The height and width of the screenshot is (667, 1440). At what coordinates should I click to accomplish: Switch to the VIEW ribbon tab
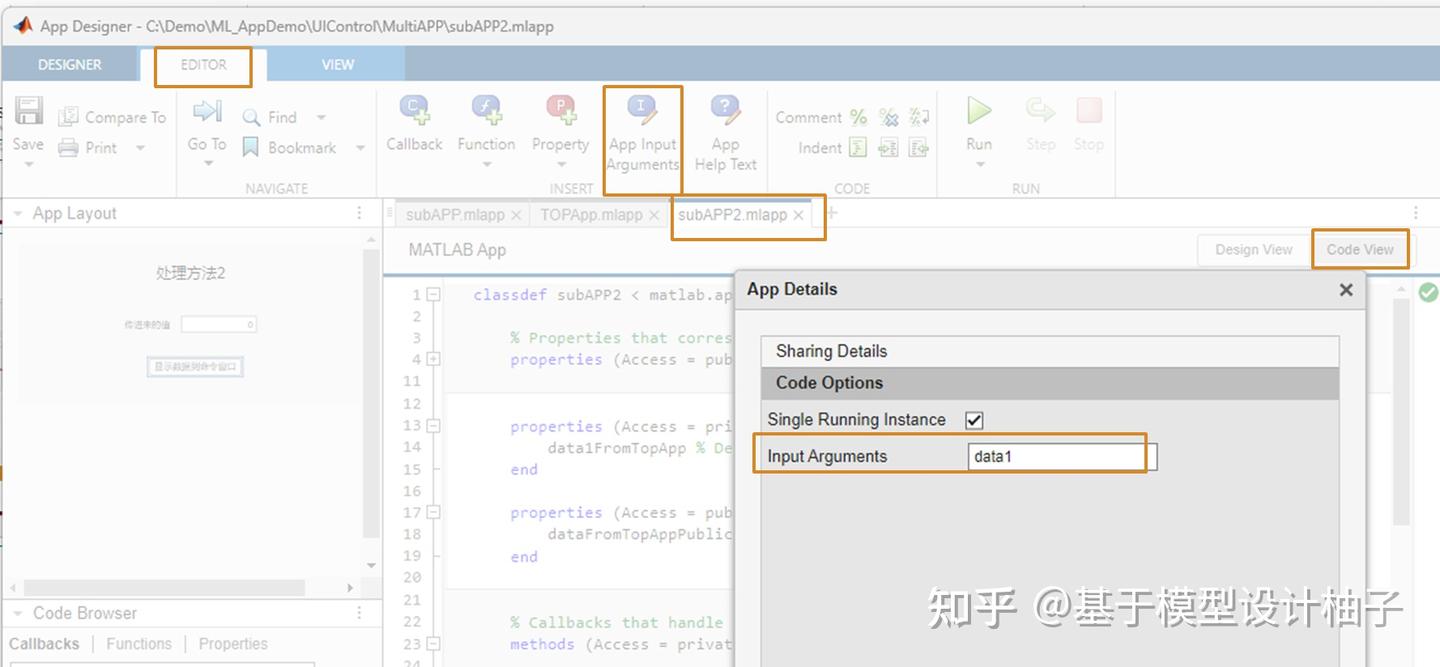(x=337, y=64)
